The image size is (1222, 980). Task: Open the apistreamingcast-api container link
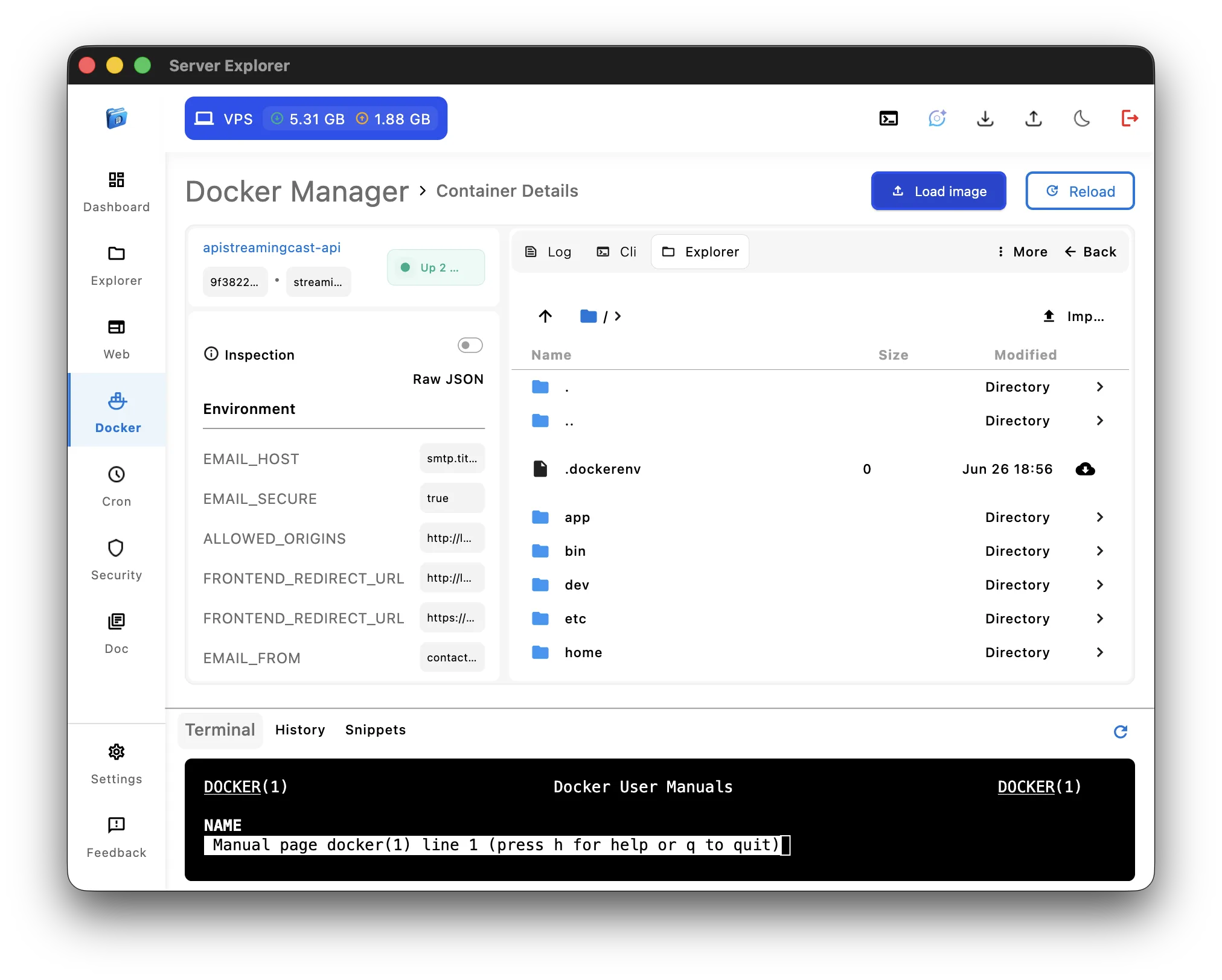tap(272, 247)
